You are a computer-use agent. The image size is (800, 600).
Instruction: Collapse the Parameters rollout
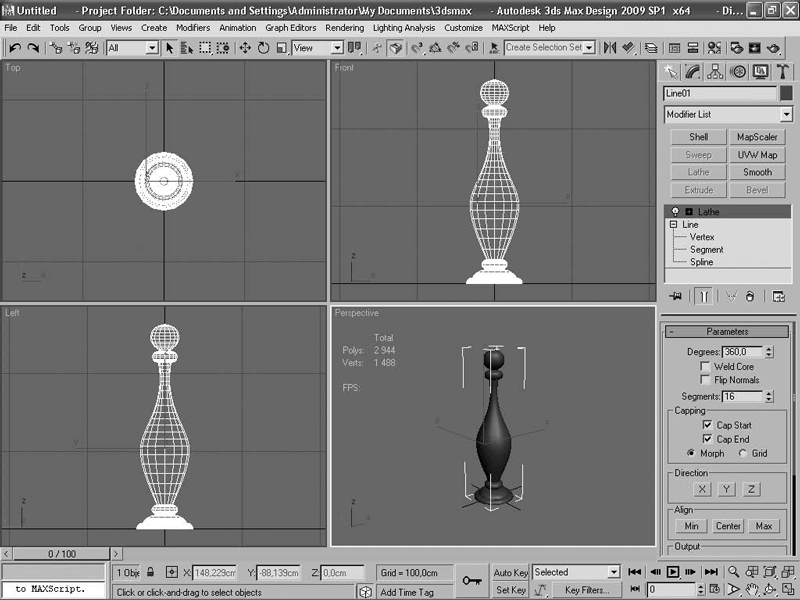pos(727,332)
